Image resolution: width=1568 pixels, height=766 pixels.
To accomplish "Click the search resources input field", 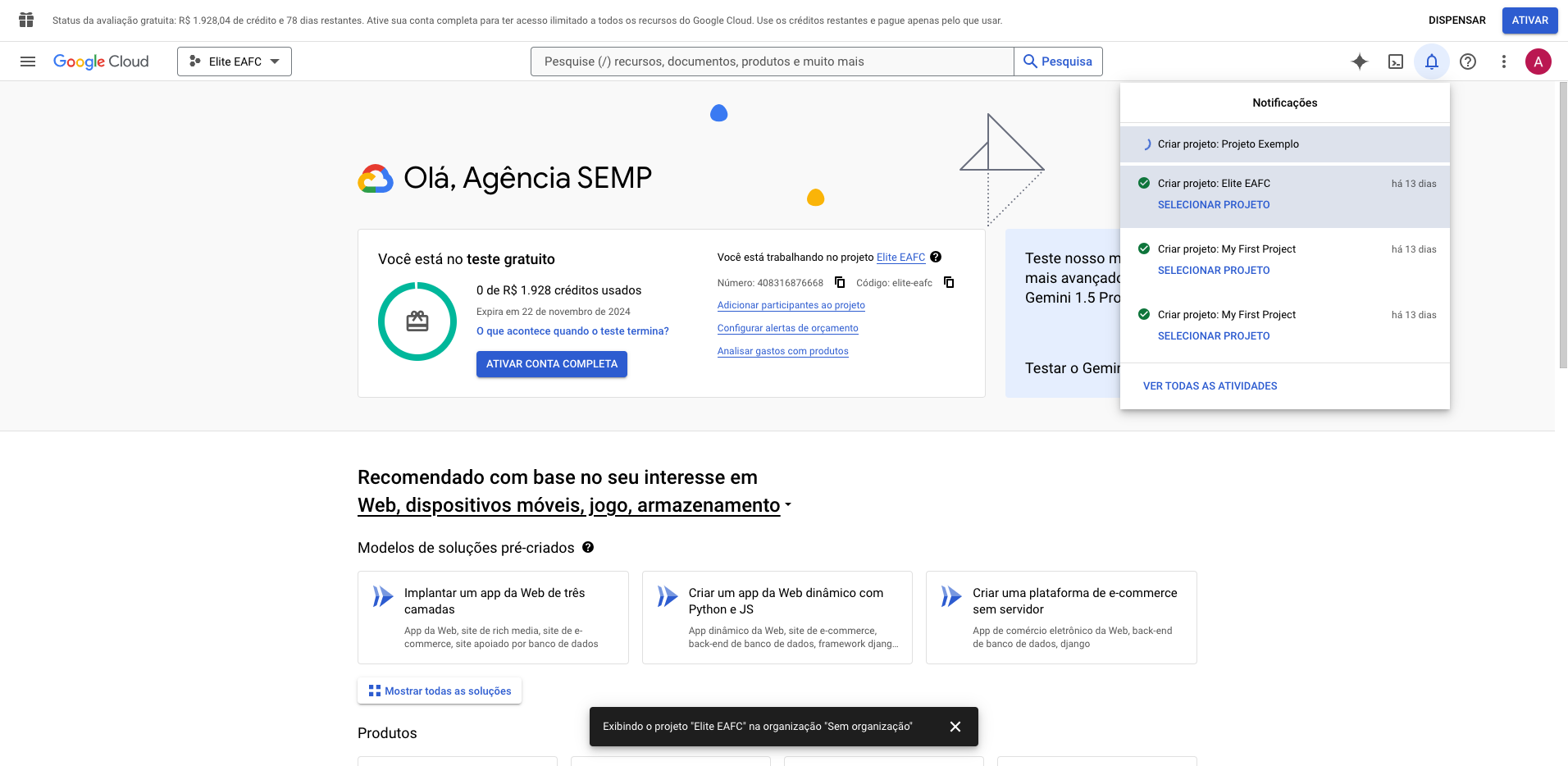I will (x=772, y=62).
